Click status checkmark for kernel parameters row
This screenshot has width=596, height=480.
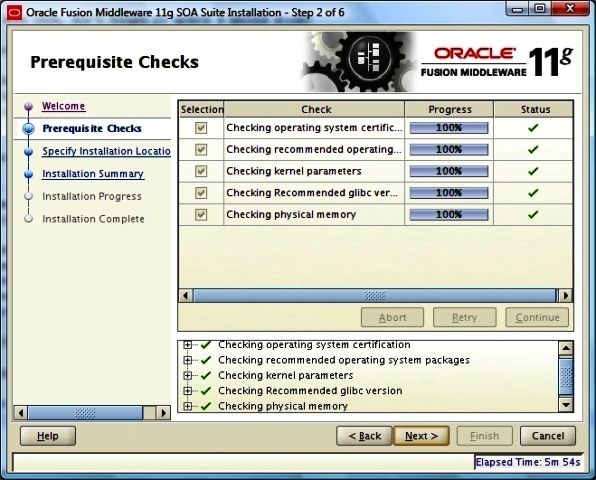(533, 171)
